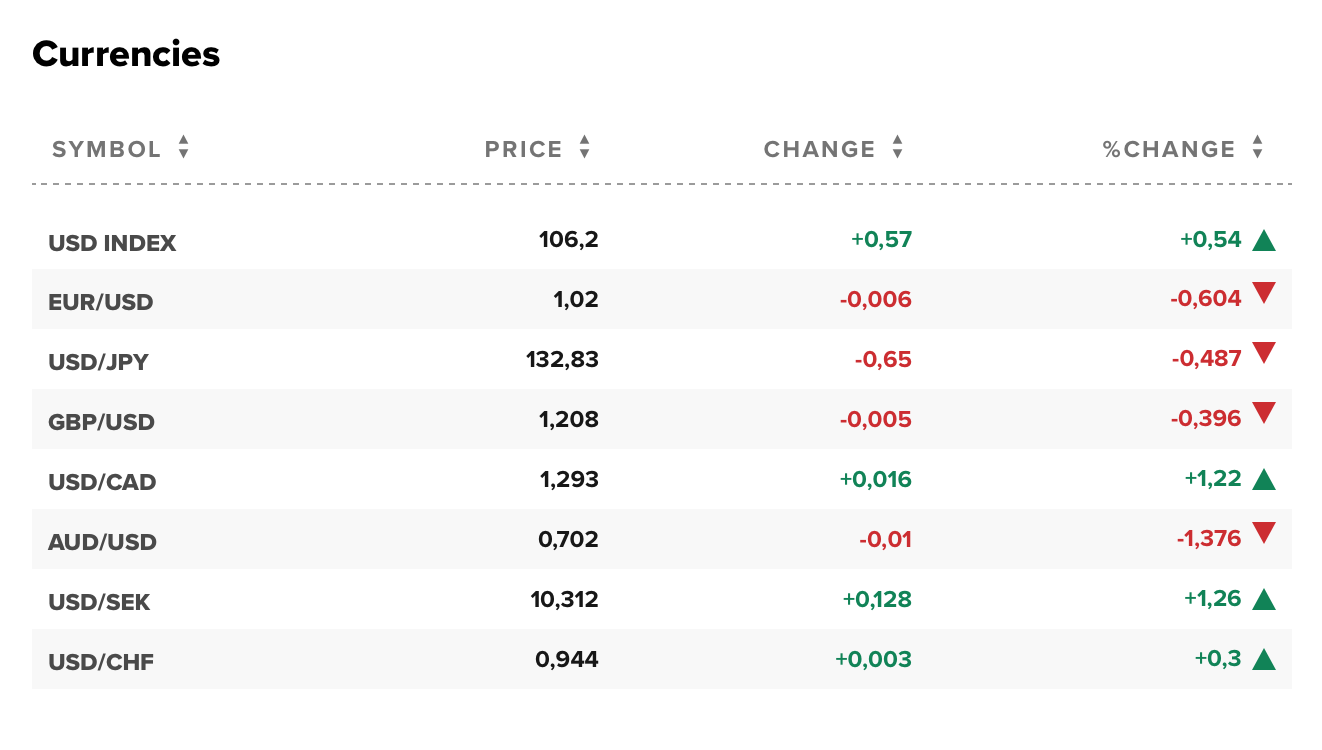Click the red triangle beside USD/JPY

click(x=1264, y=353)
